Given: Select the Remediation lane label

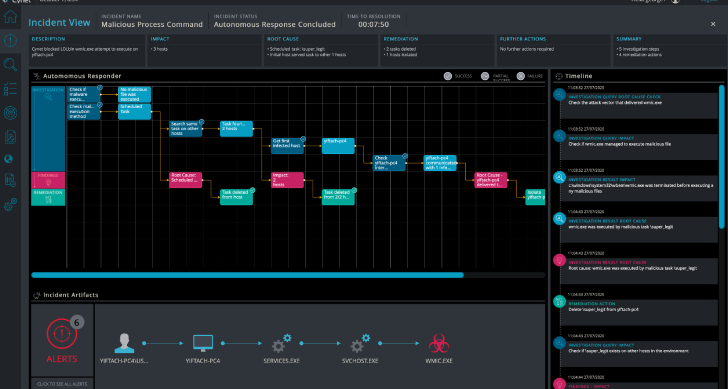Looking at the screenshot, I should [x=48, y=197].
